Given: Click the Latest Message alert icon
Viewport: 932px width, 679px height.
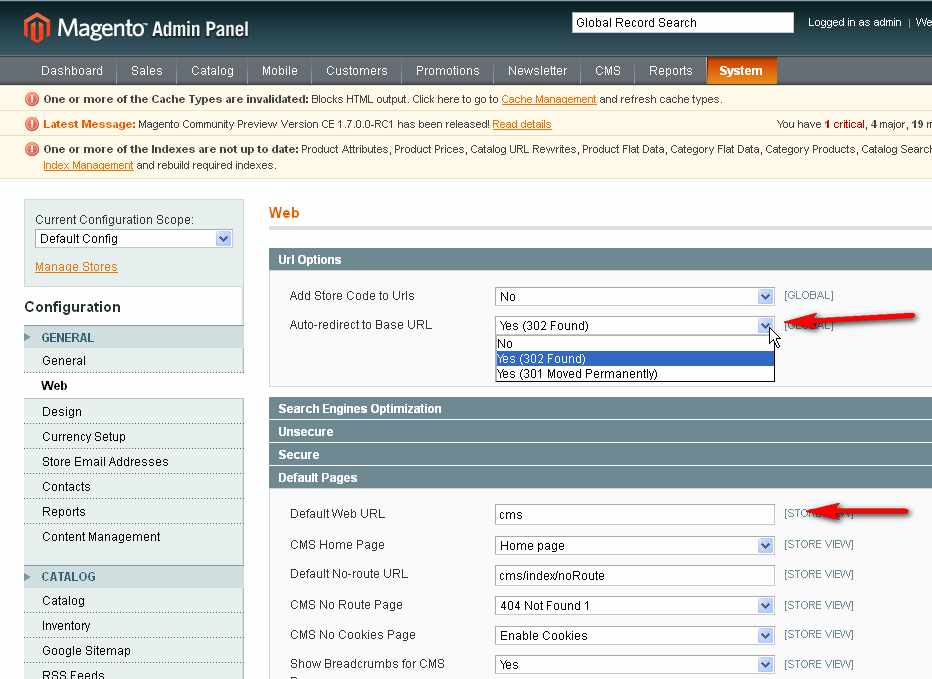Looking at the screenshot, I should 32,124.
